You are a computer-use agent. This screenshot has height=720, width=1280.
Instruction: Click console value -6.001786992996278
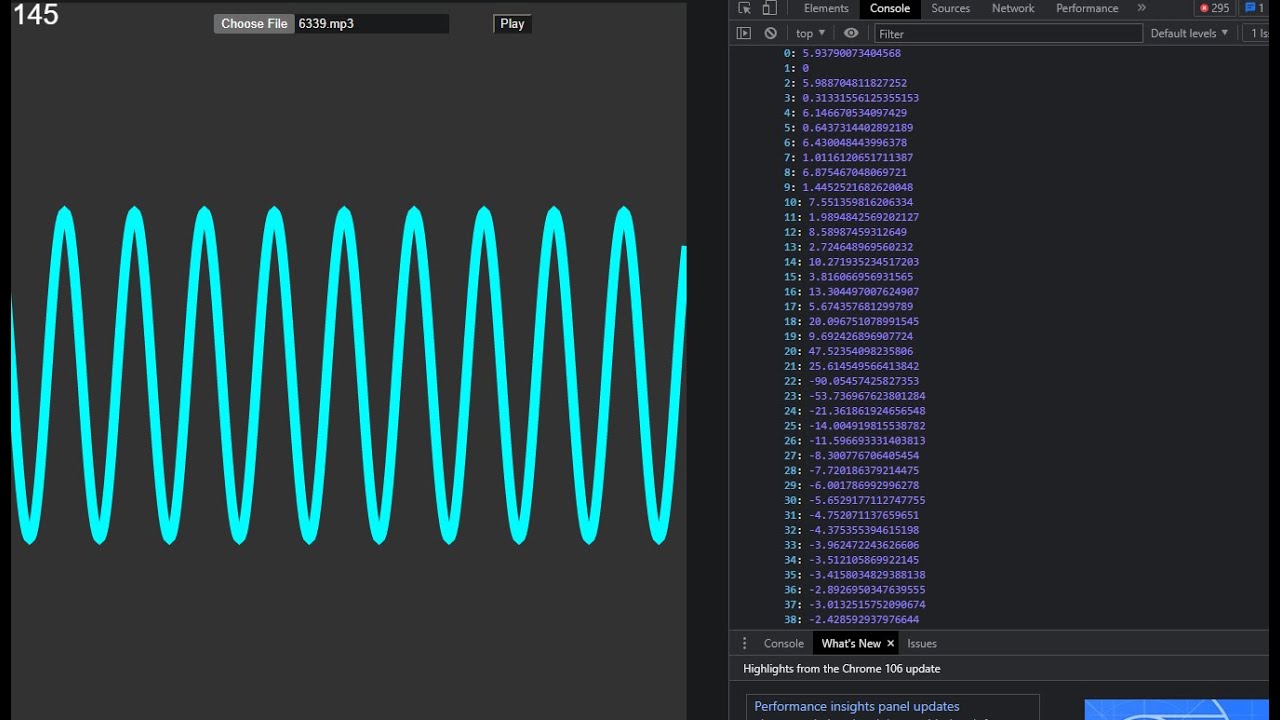(x=864, y=485)
